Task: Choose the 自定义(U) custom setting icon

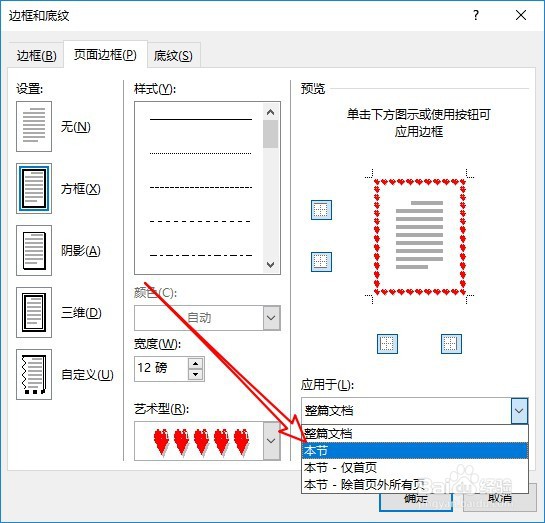Action: click(x=34, y=374)
